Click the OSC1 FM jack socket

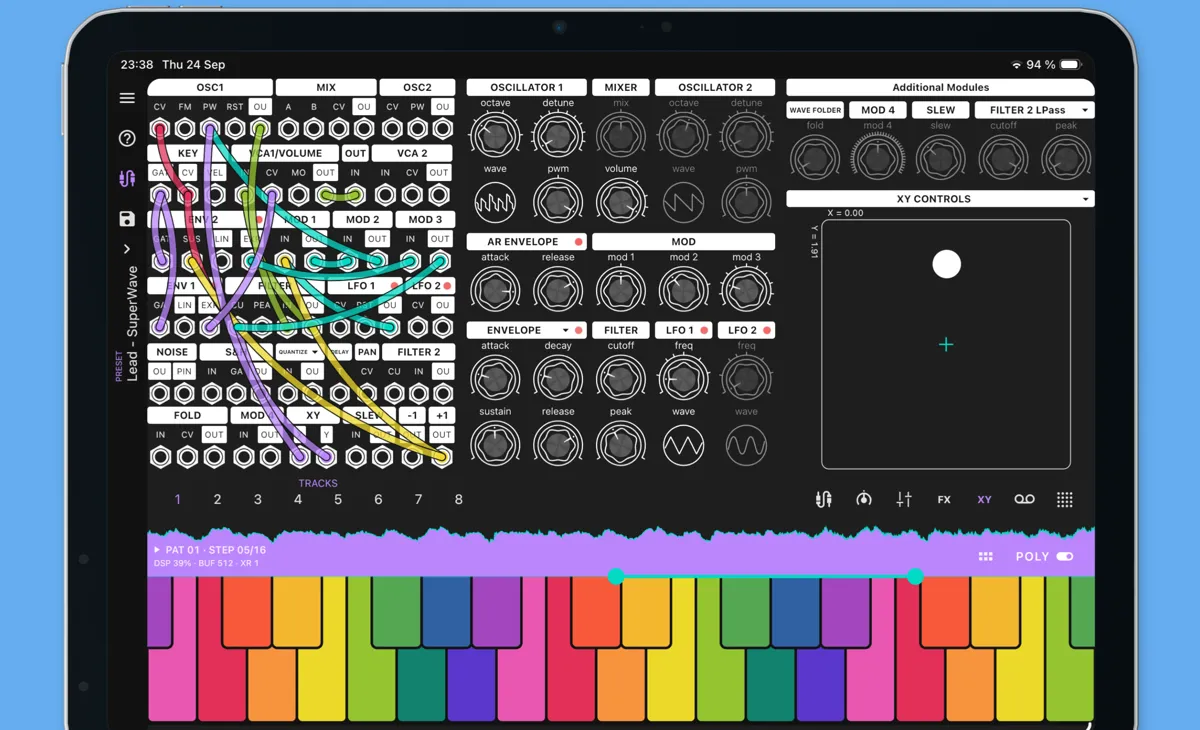click(x=185, y=129)
